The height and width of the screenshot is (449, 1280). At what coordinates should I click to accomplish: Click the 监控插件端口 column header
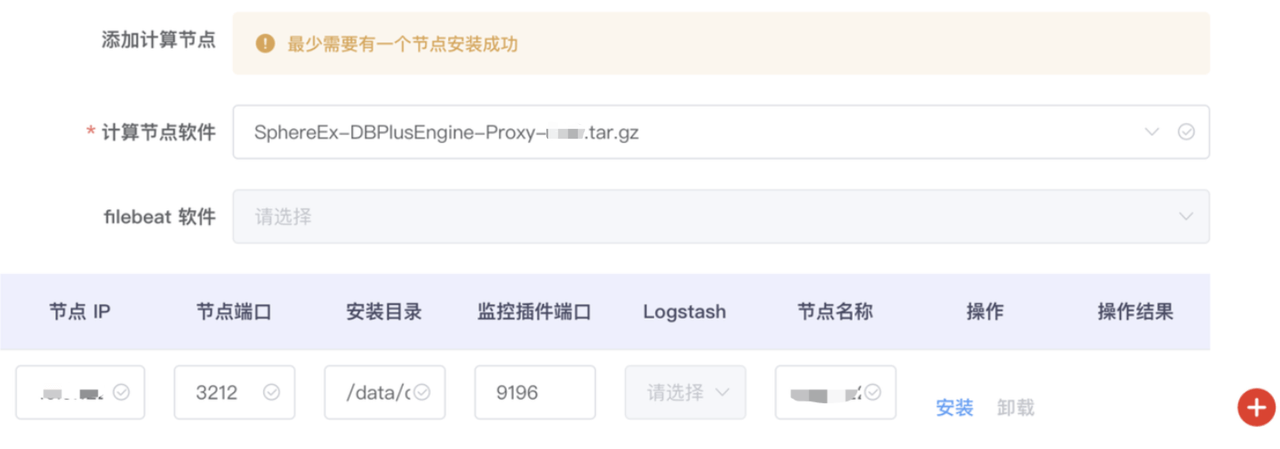click(x=534, y=312)
